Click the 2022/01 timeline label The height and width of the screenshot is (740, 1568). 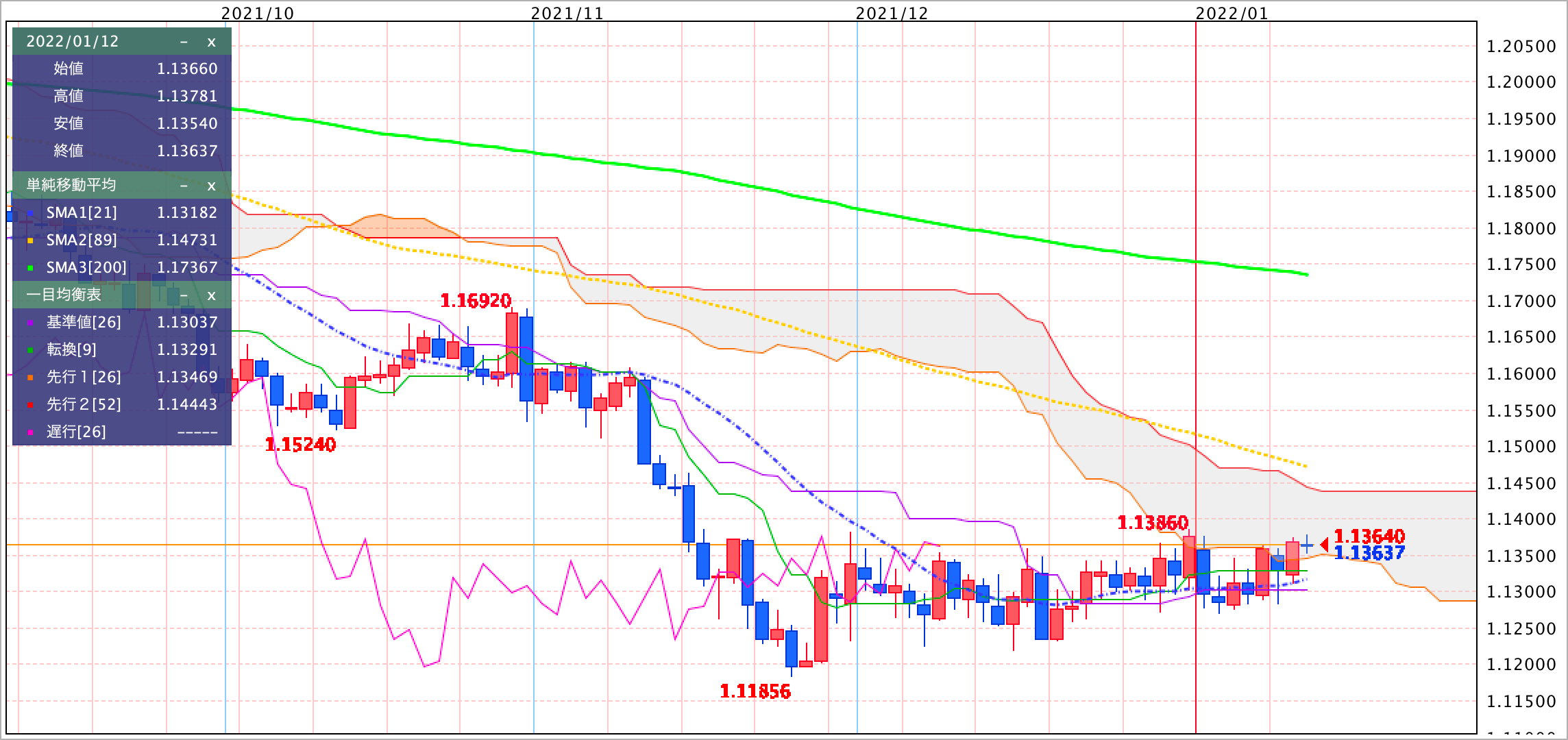pyautogui.click(x=1232, y=14)
